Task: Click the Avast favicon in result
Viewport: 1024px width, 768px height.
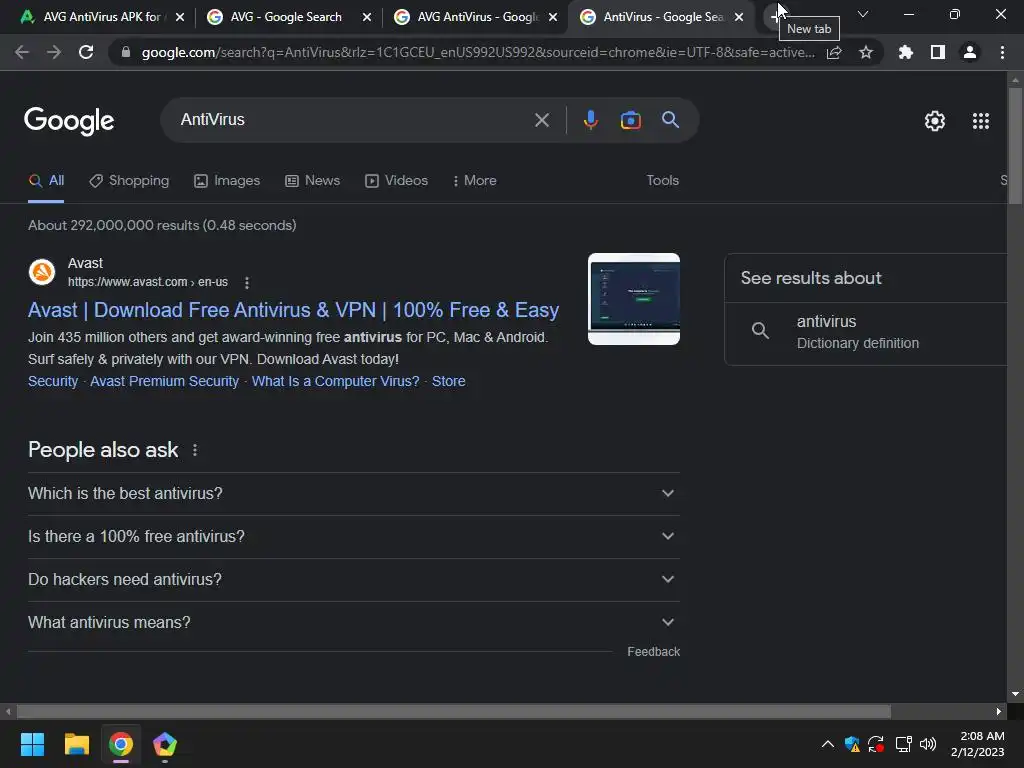Action: tap(42, 272)
